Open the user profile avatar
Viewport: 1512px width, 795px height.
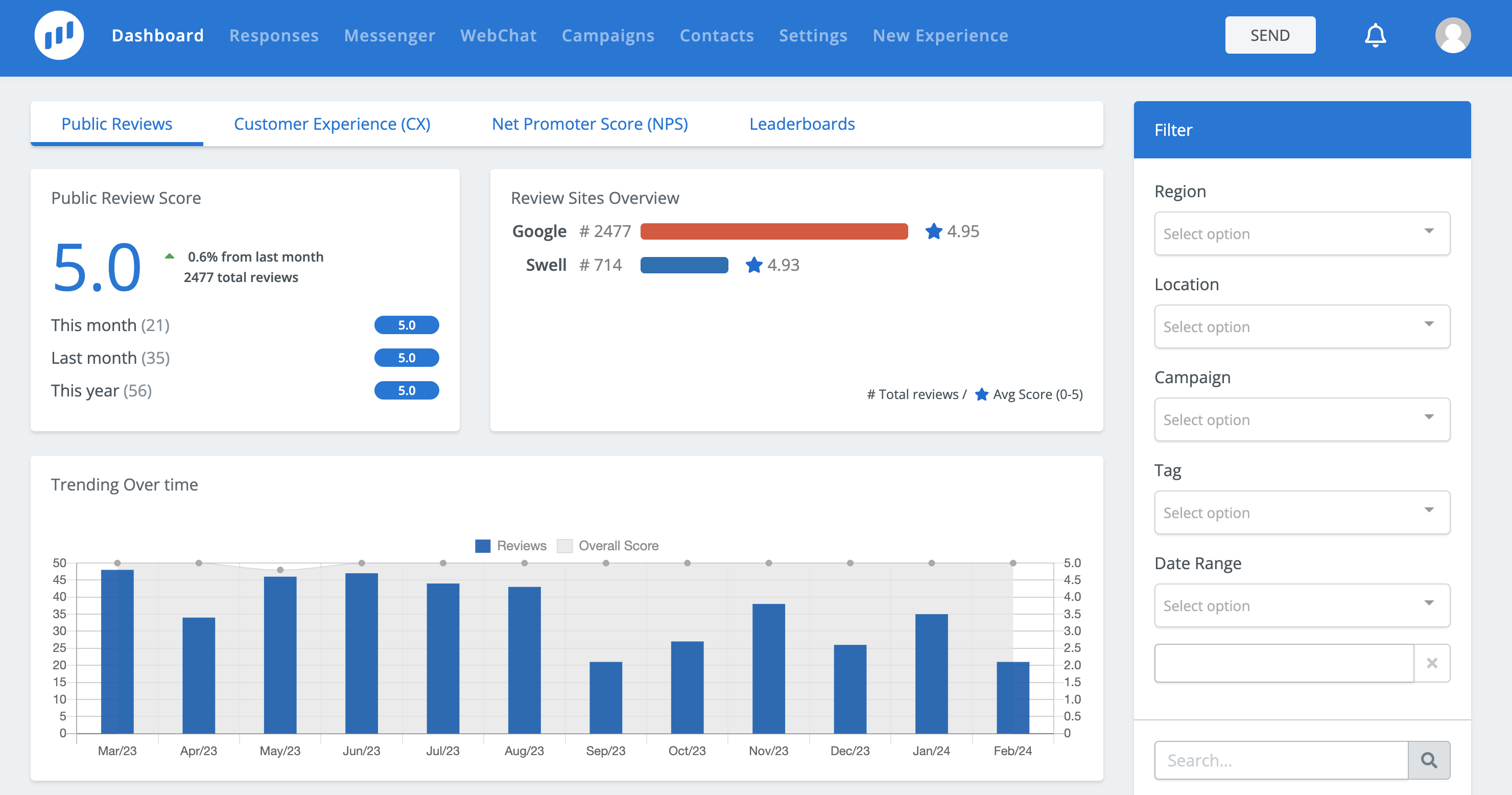coord(1453,35)
